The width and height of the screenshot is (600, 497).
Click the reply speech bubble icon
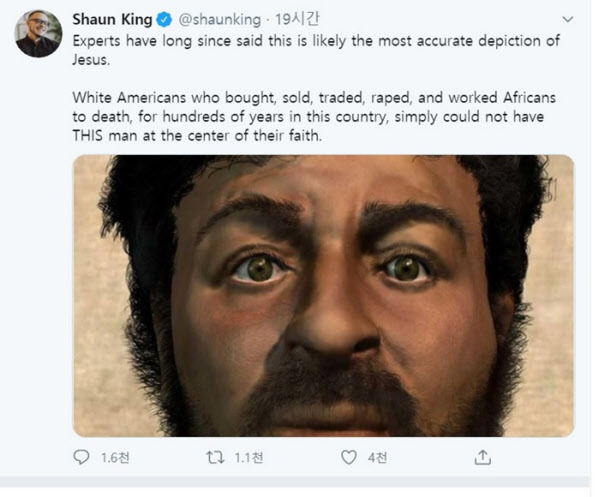[x=82, y=457]
